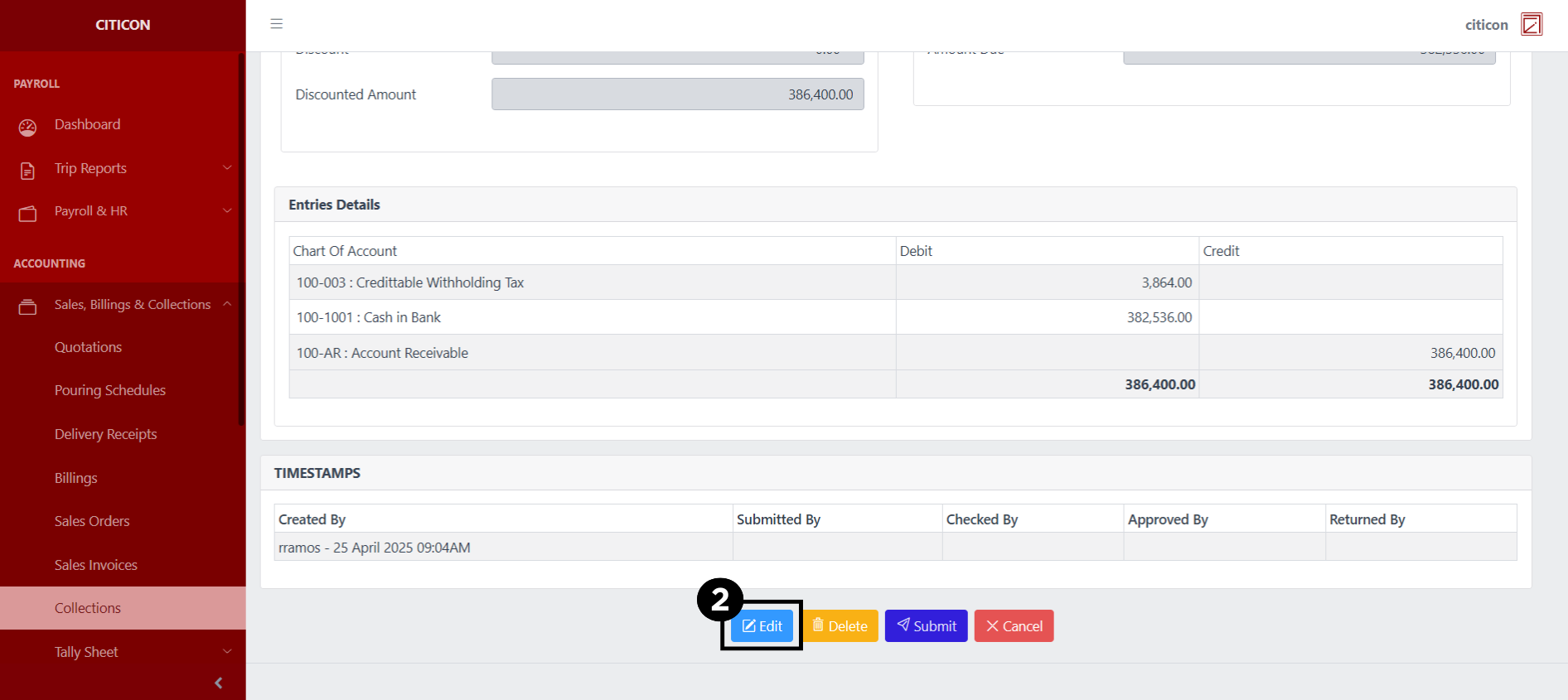The width and height of the screenshot is (1568, 700).
Task: Open the citicon user profile icon
Action: (1531, 25)
